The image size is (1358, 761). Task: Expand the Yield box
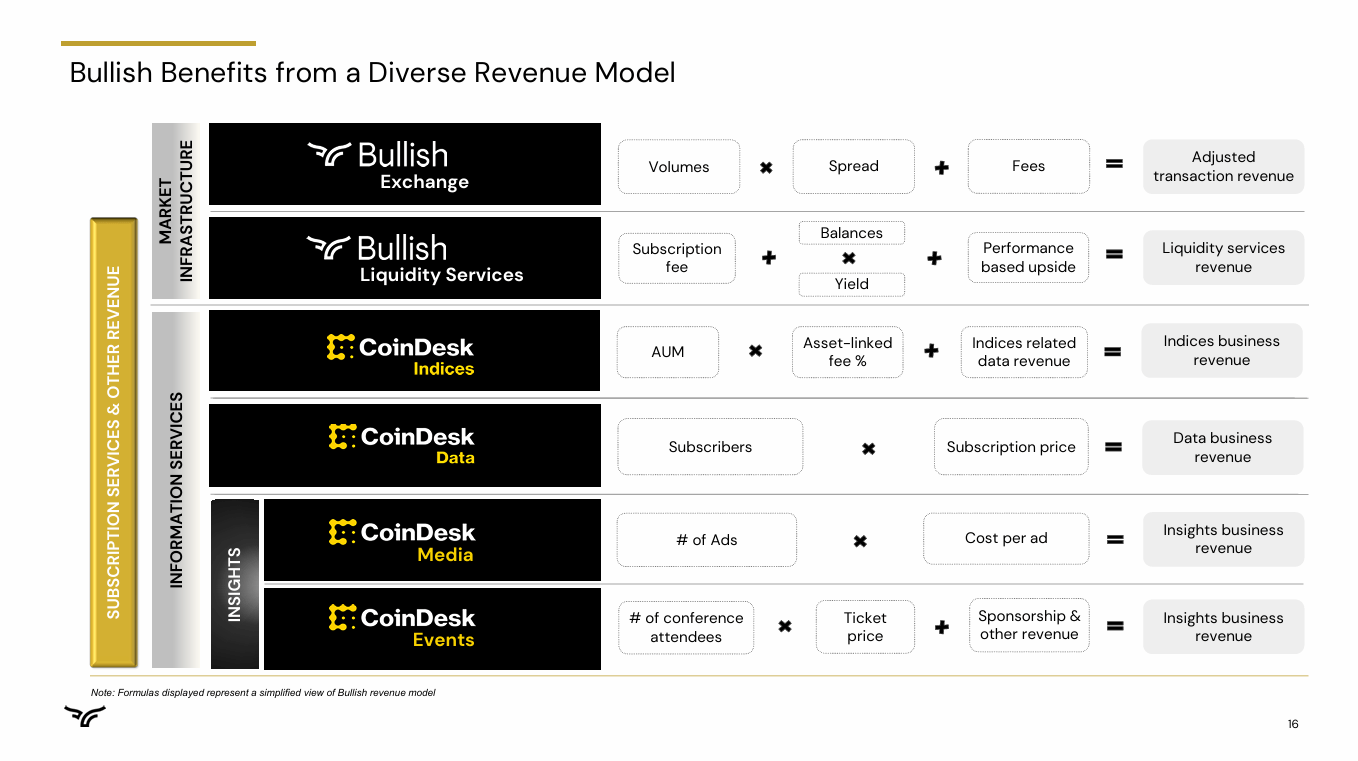pos(851,284)
